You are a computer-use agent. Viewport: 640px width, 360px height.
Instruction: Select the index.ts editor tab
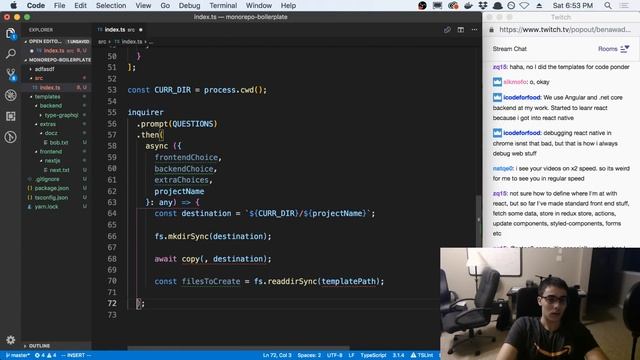pos(120,30)
